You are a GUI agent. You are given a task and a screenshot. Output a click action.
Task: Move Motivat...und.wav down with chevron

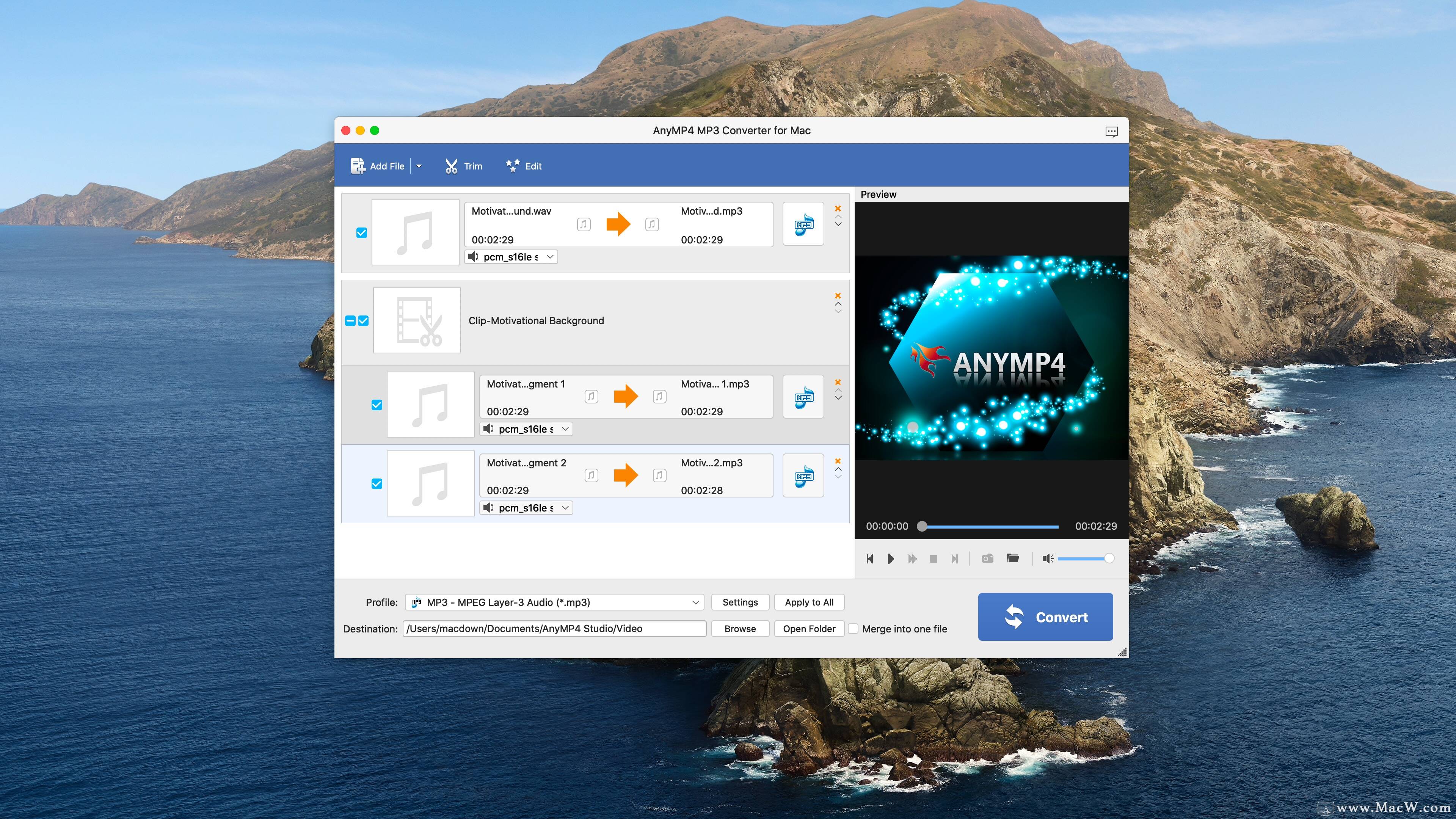click(x=838, y=224)
